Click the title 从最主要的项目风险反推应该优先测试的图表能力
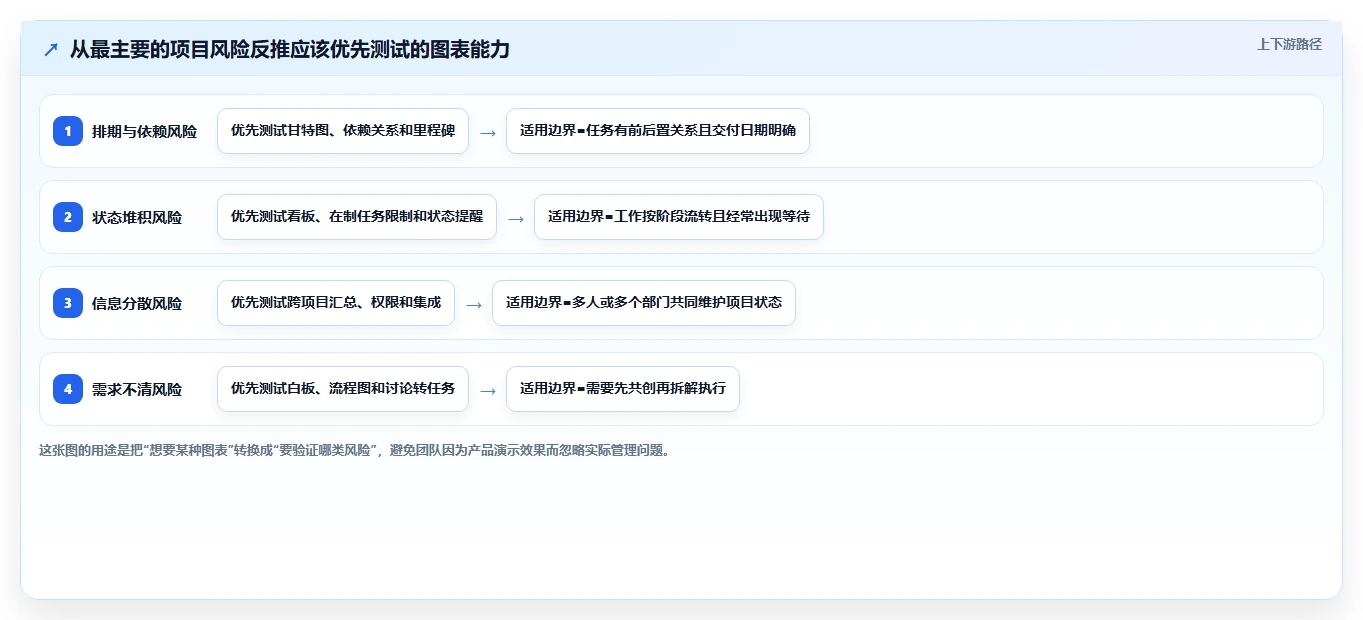1363x620 pixels. [x=290, y=49]
